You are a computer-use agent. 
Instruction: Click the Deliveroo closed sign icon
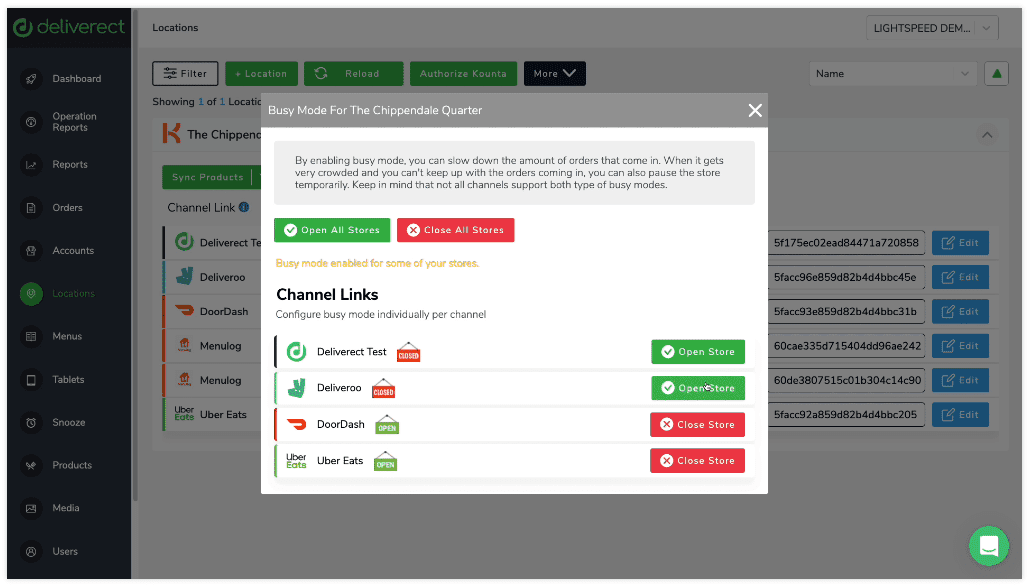pos(383,389)
